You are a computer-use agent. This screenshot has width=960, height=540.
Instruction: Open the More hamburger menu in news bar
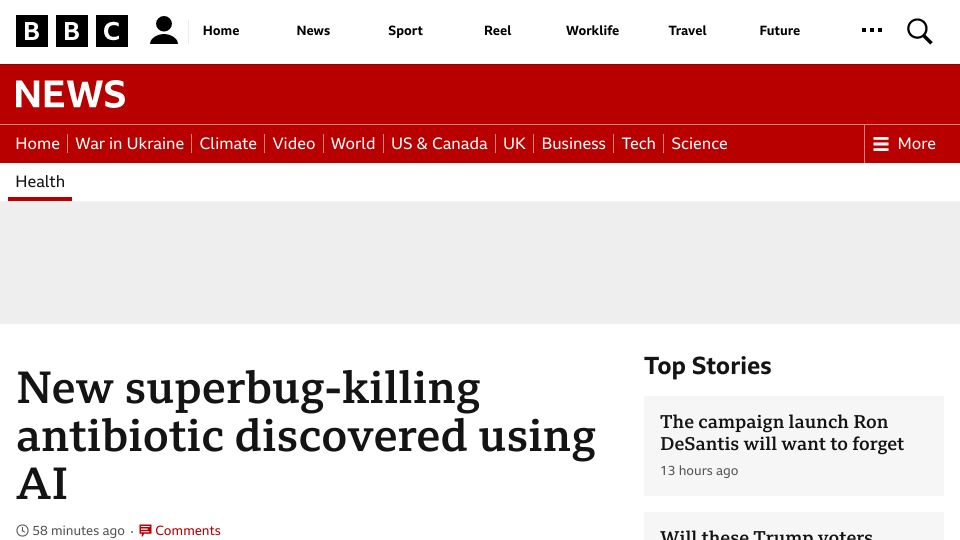coord(904,143)
